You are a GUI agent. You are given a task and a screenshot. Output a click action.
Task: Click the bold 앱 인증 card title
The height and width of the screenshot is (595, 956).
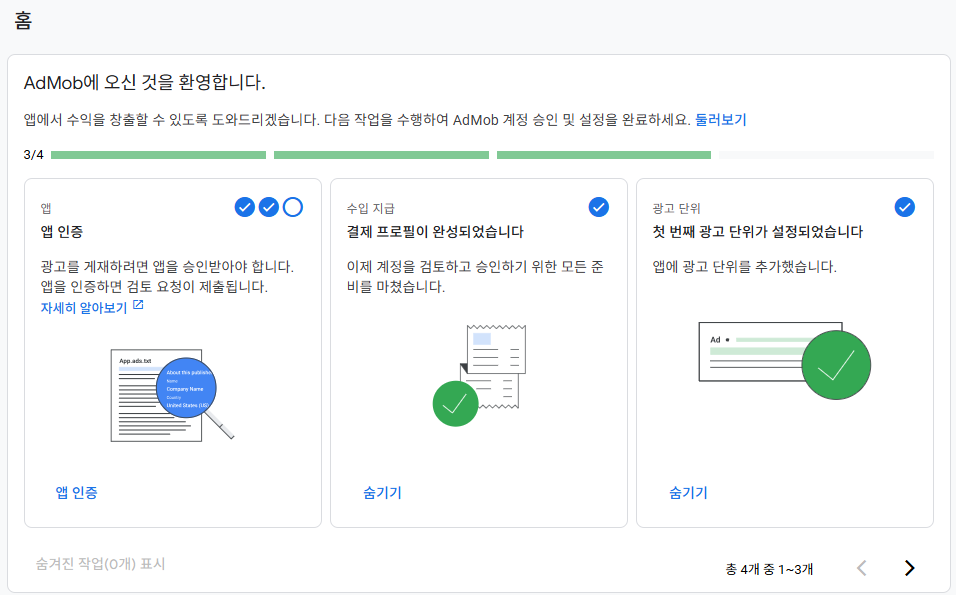tap(62, 232)
